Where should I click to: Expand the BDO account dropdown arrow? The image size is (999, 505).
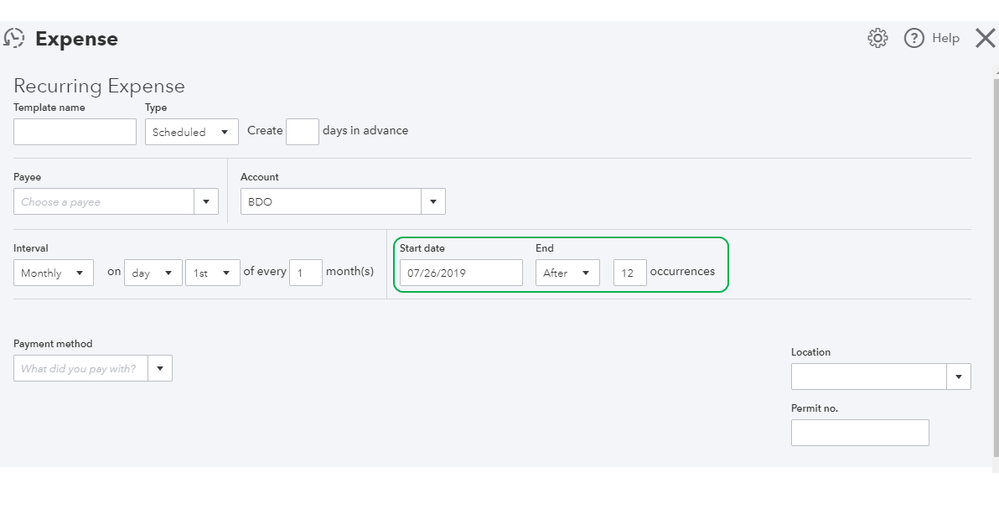pos(433,202)
